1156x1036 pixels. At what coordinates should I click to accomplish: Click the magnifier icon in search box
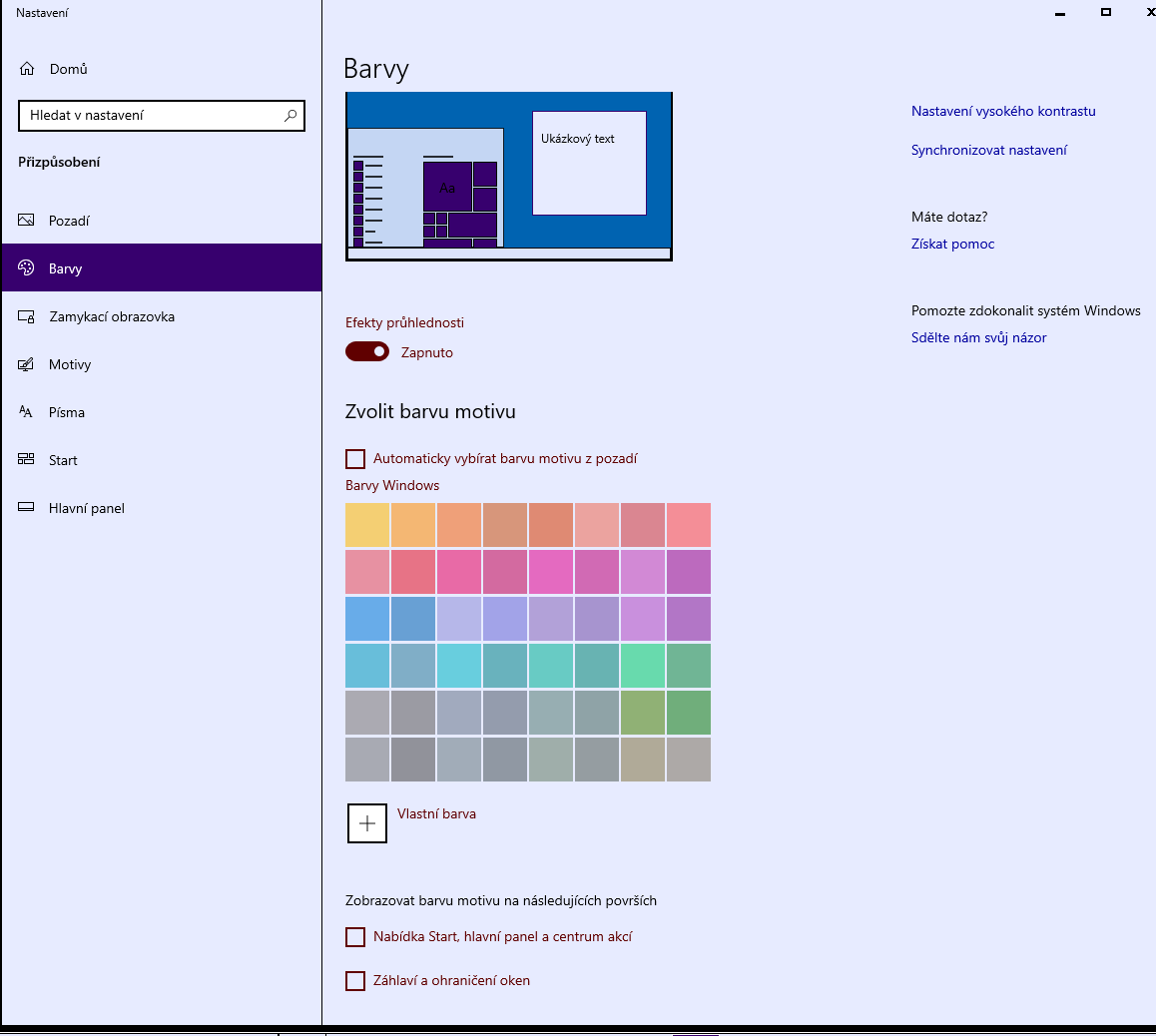[x=290, y=116]
